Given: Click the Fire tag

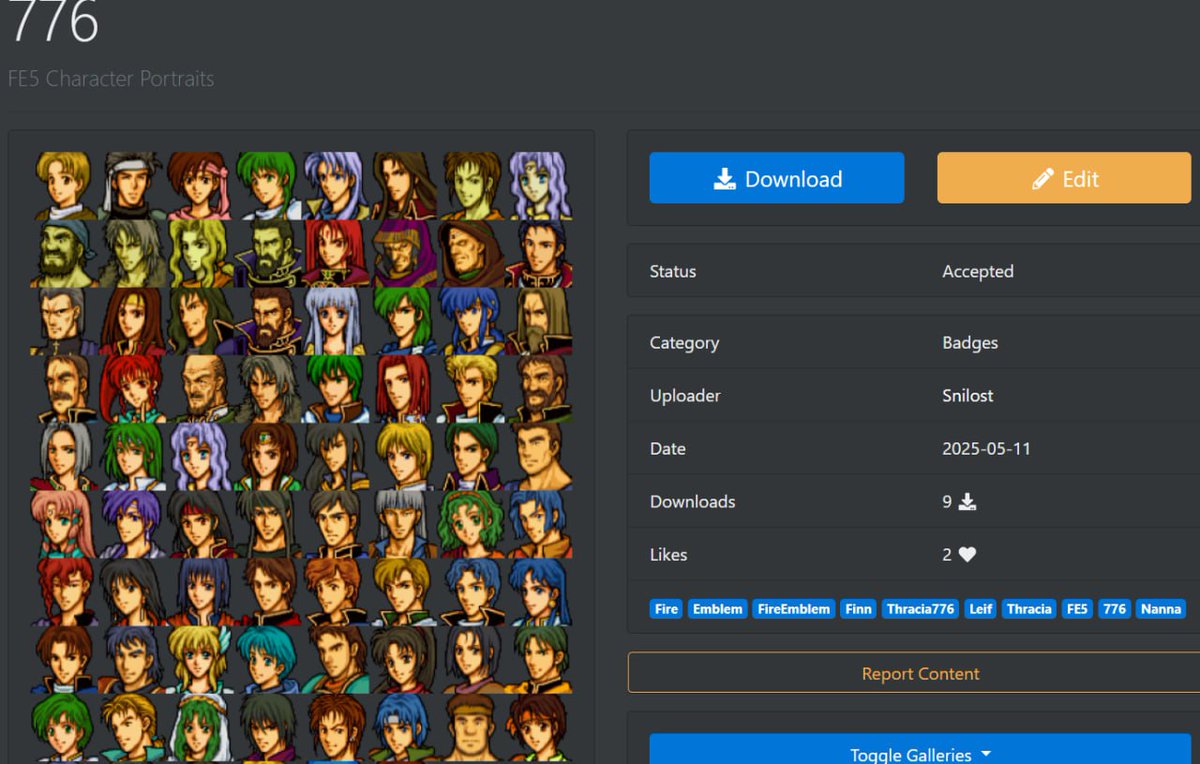Looking at the screenshot, I should tap(666, 608).
